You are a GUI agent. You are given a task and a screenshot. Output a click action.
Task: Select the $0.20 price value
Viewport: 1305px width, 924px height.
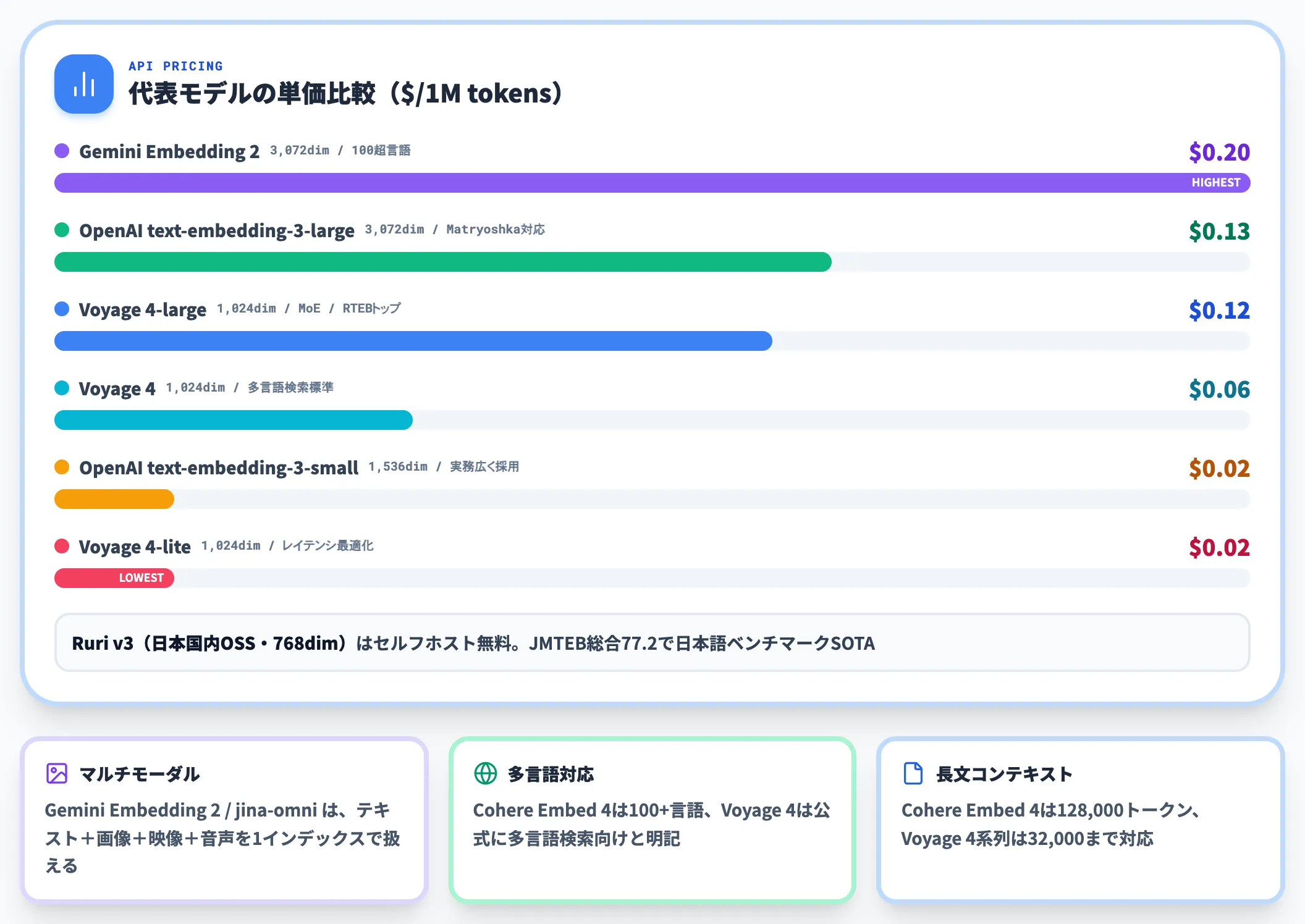click(1219, 152)
